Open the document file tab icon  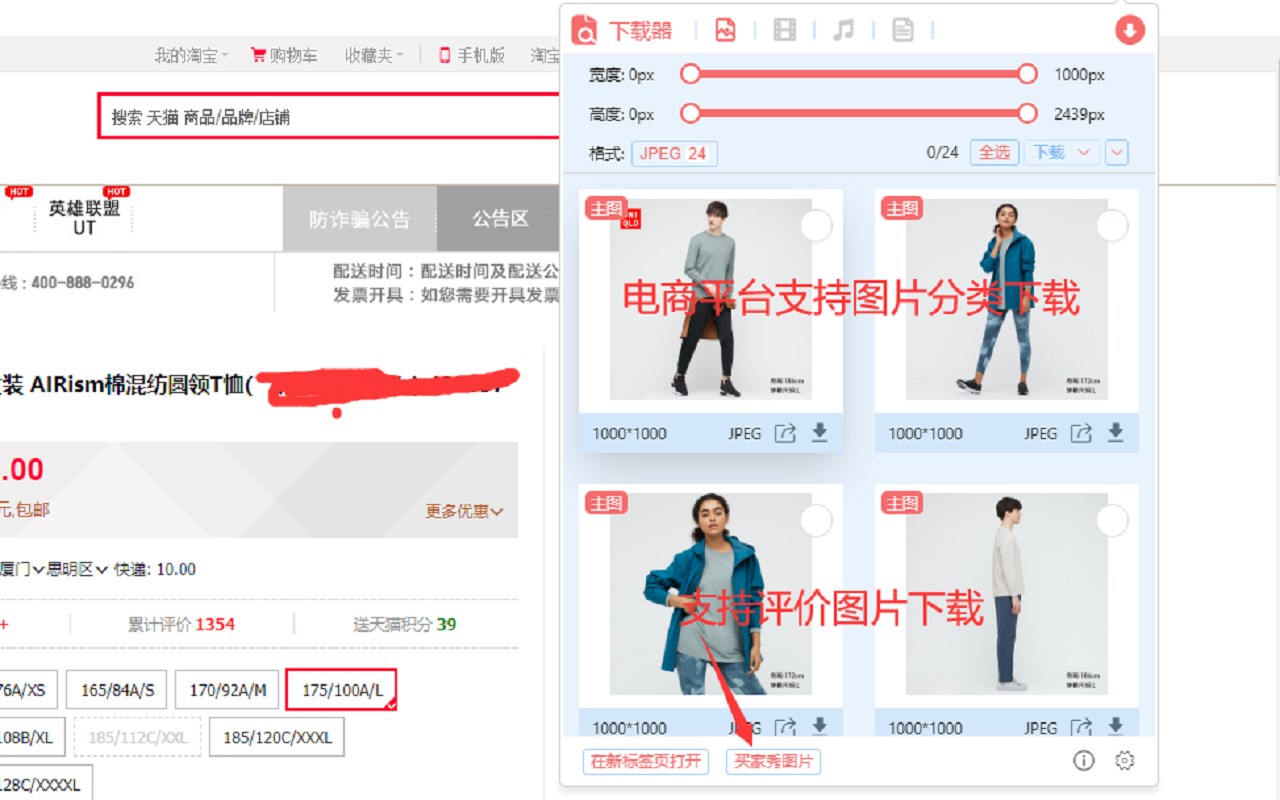(x=903, y=30)
